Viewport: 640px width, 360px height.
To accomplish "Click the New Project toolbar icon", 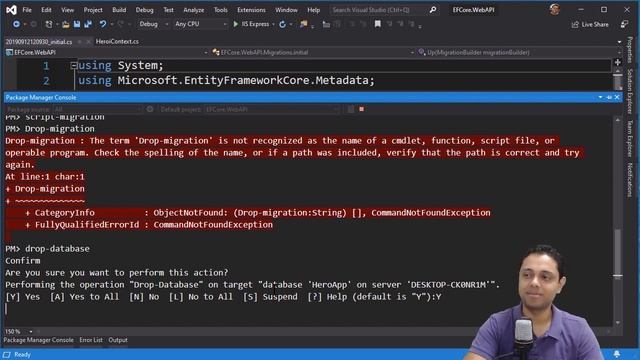I will point(49,24).
